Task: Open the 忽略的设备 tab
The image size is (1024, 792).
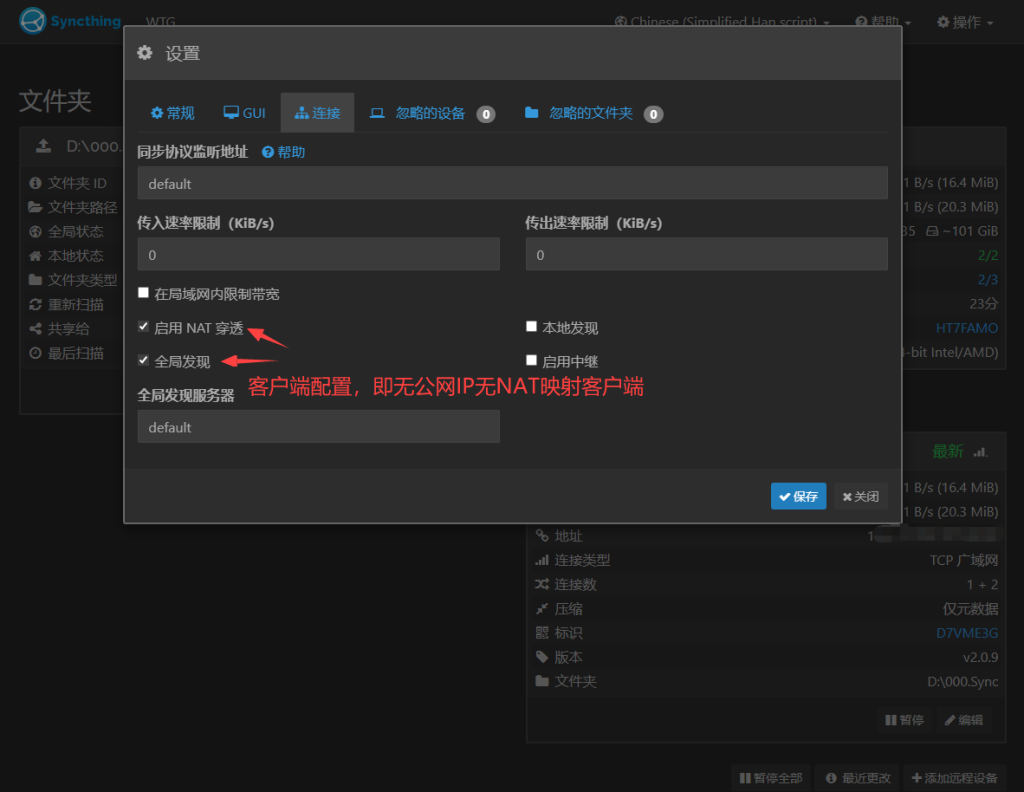Action: [x=430, y=113]
